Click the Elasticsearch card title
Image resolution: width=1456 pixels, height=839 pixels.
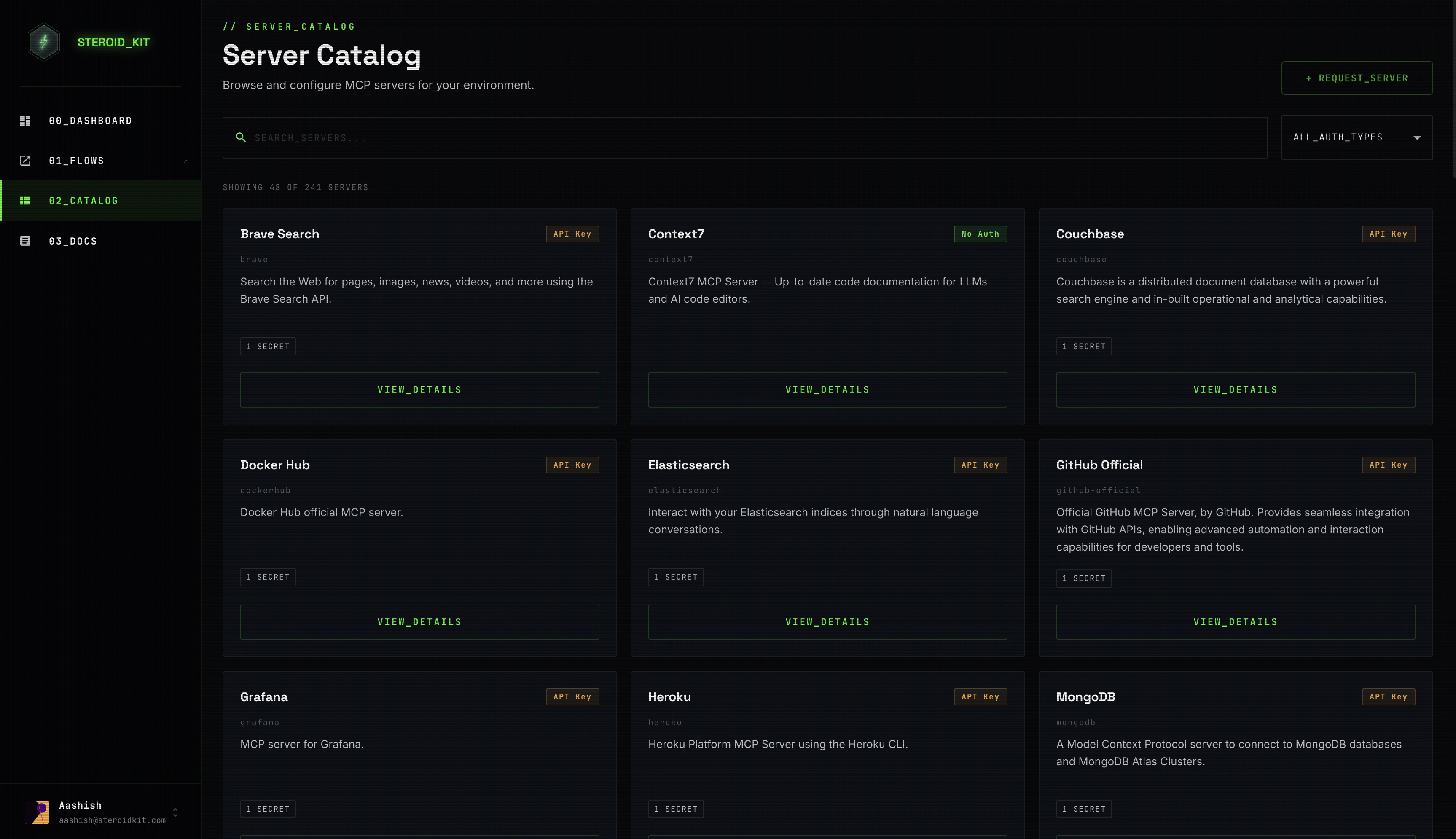pyautogui.click(x=689, y=465)
